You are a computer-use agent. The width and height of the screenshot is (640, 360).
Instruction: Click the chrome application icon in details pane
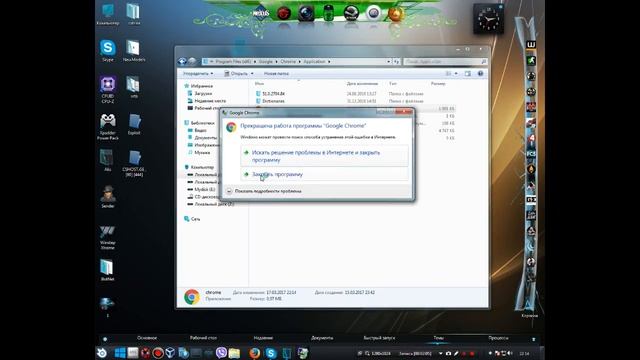tap(191, 297)
